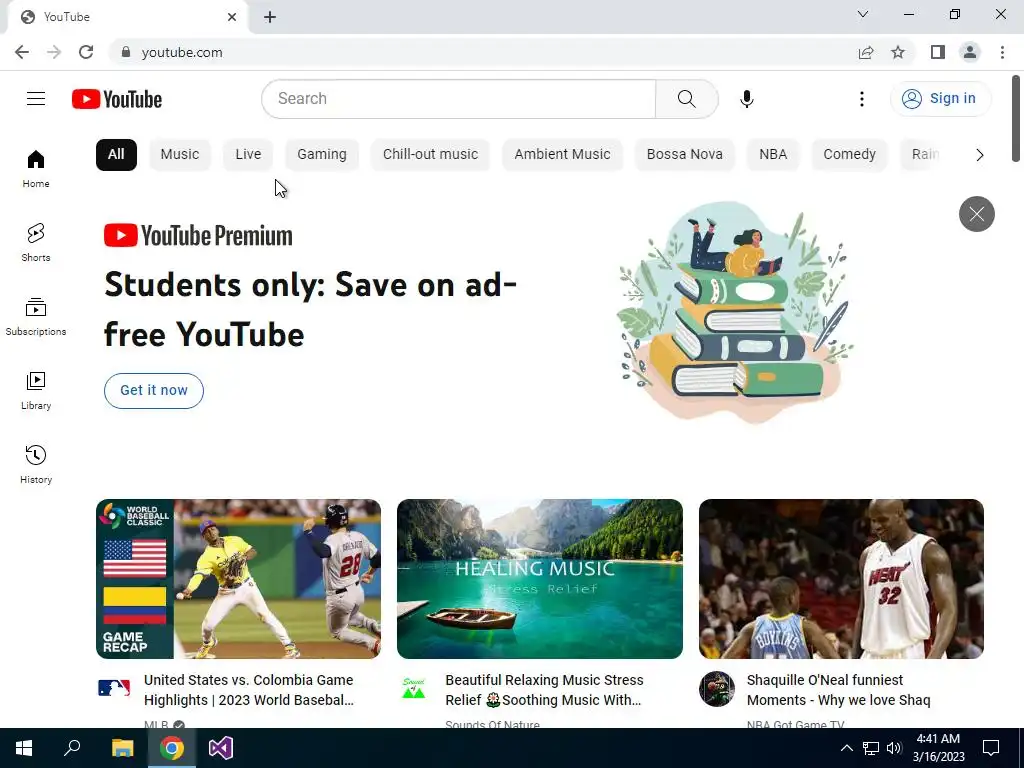Select the All category chip
Image resolution: width=1024 pixels, height=768 pixels.
pyautogui.click(x=116, y=155)
